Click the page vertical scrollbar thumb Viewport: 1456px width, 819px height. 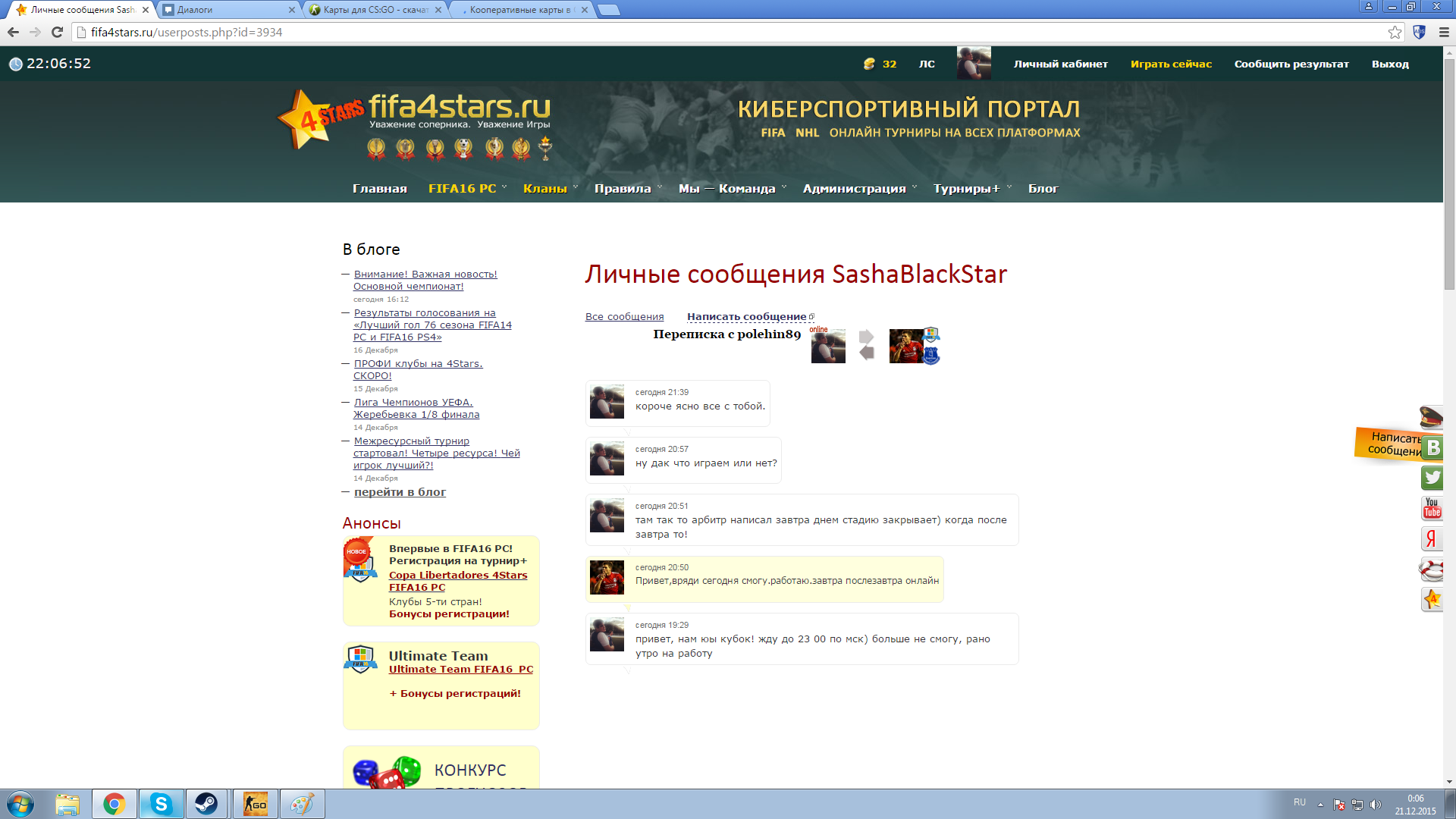coord(1449,173)
